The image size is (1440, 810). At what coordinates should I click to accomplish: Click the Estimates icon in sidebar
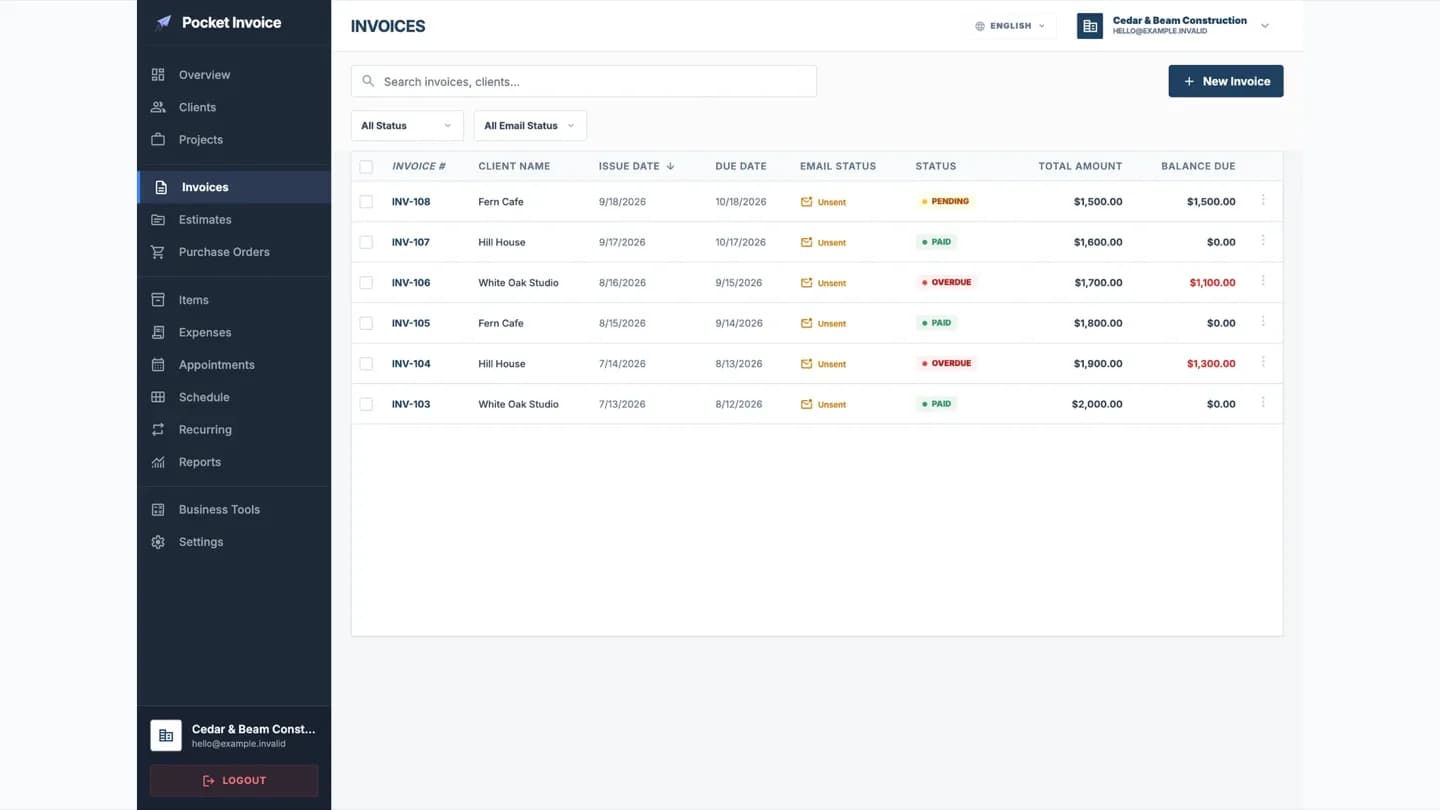[158, 220]
